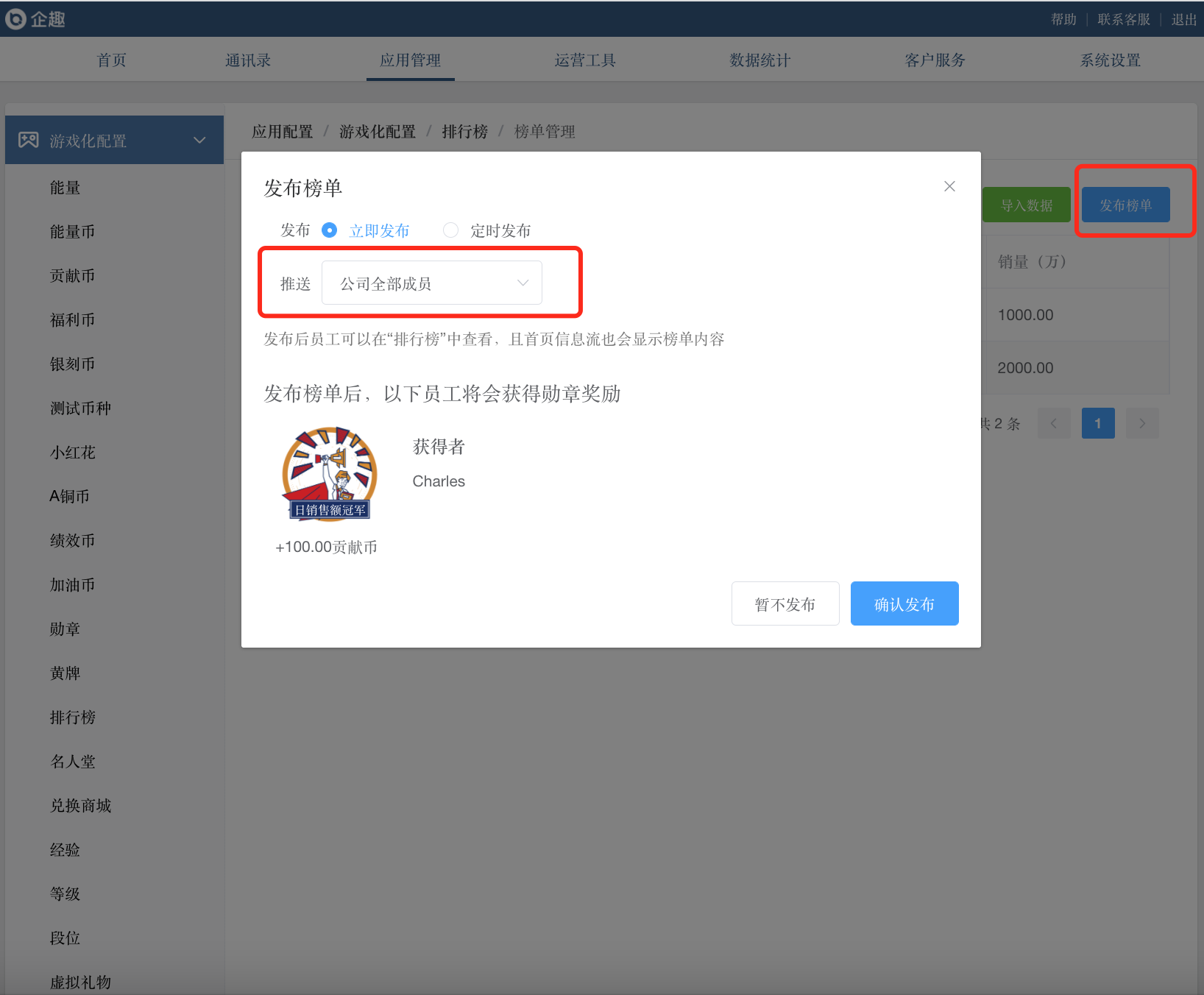Screen dimensions: 1204x995
Task: Open 帮助 link in header
Action: [1064, 19]
